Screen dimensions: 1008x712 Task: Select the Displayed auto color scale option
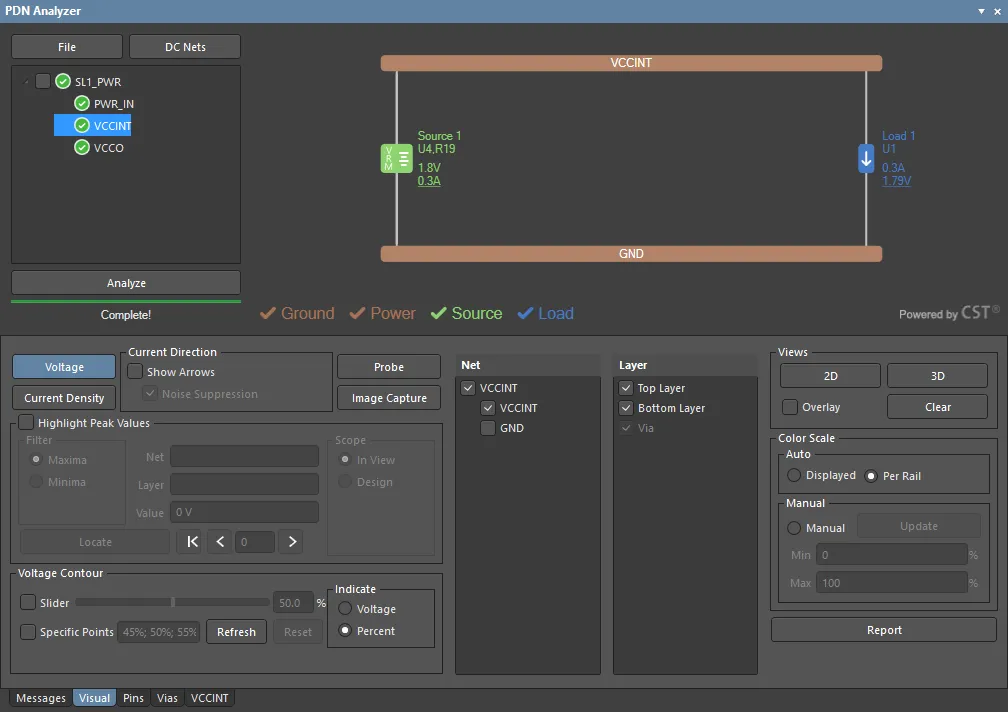(x=795, y=476)
